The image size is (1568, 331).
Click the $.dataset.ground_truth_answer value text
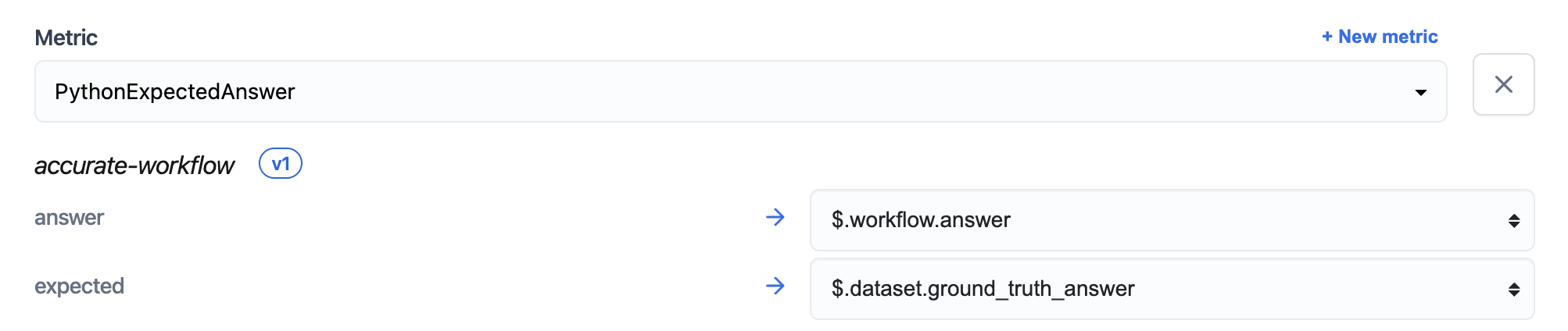tap(983, 289)
